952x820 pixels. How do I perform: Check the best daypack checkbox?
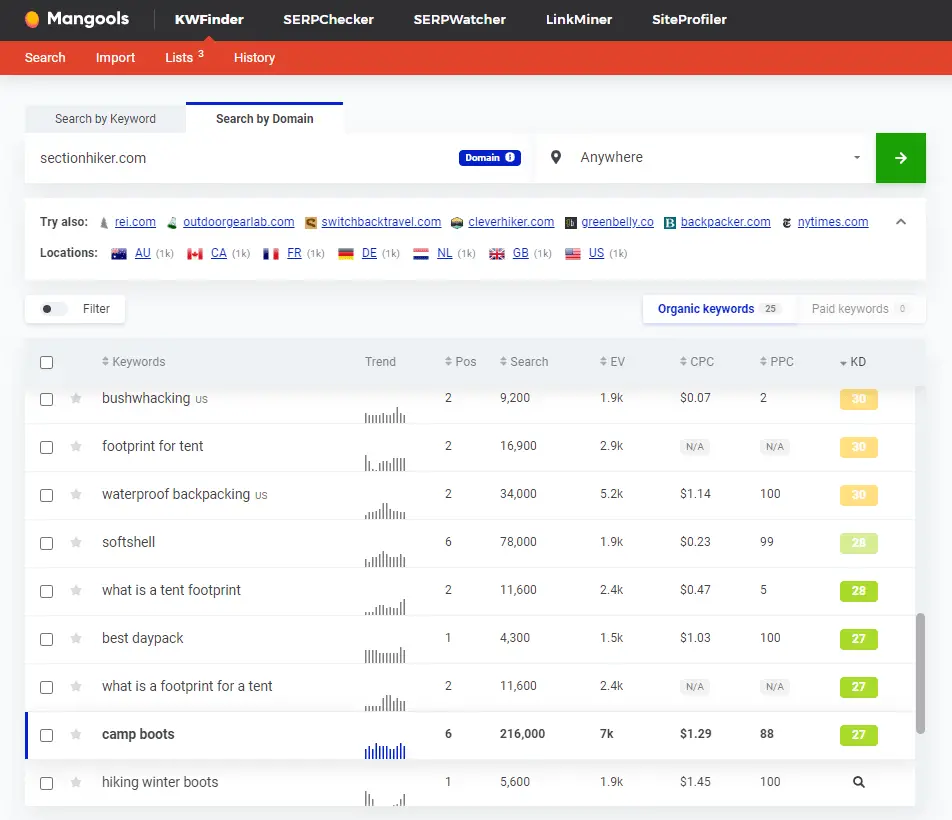coord(46,639)
